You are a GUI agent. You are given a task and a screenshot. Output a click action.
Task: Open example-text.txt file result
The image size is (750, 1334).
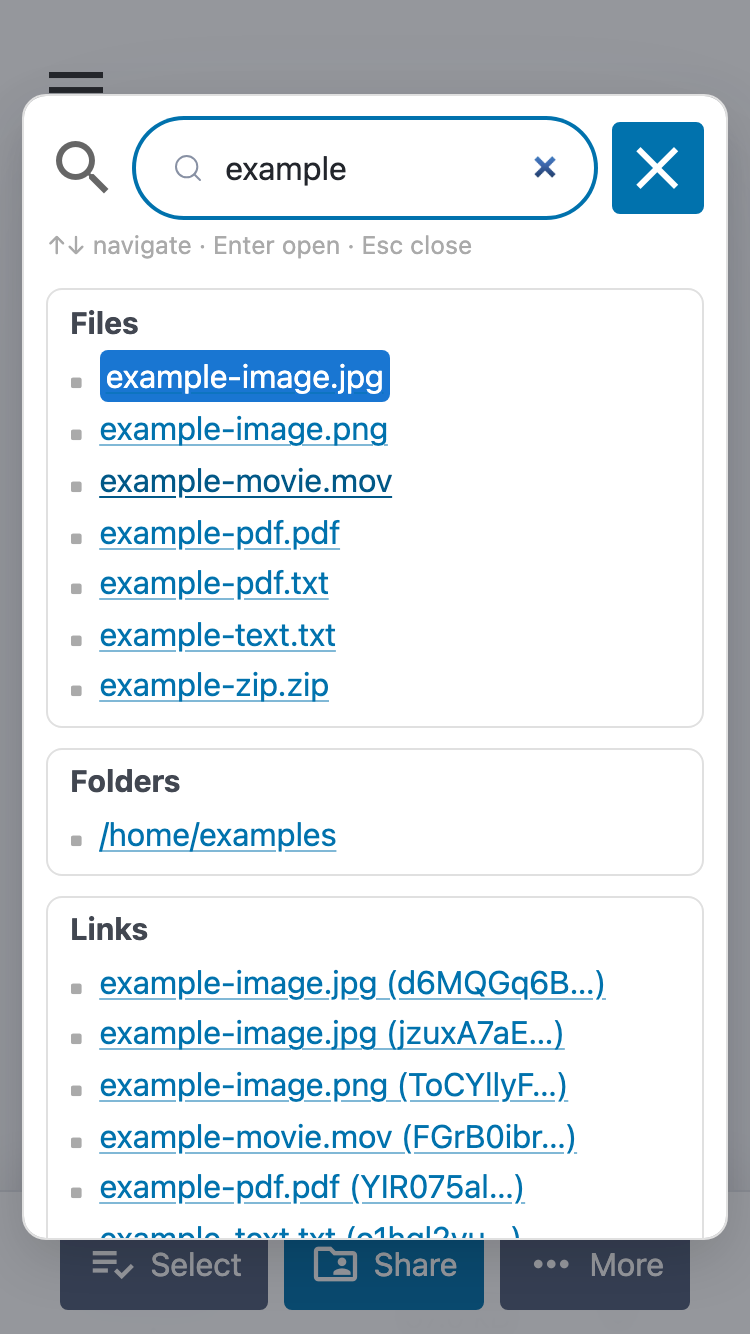(x=218, y=636)
